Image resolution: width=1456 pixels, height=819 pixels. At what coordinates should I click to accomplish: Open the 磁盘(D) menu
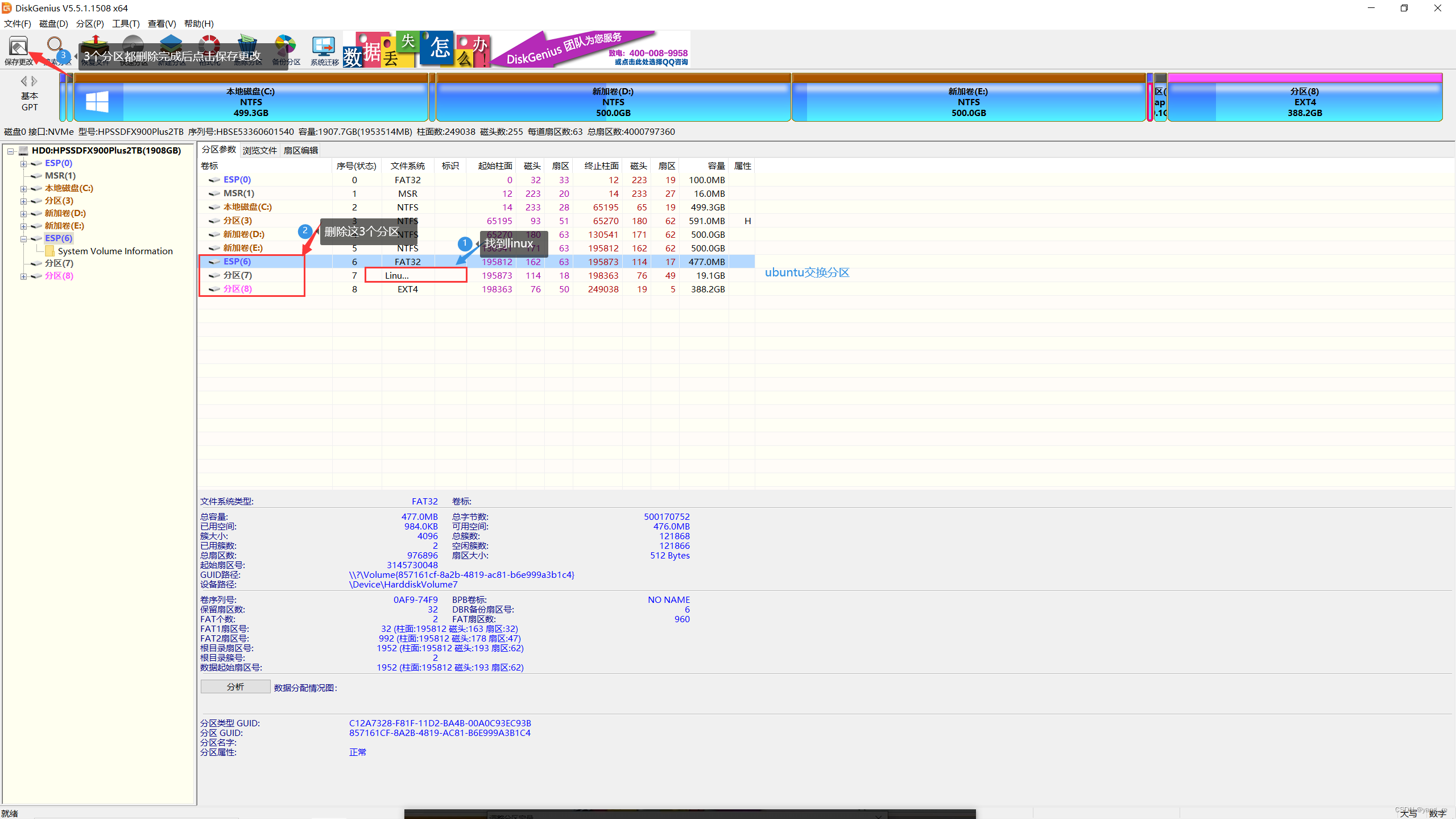pos(53,23)
